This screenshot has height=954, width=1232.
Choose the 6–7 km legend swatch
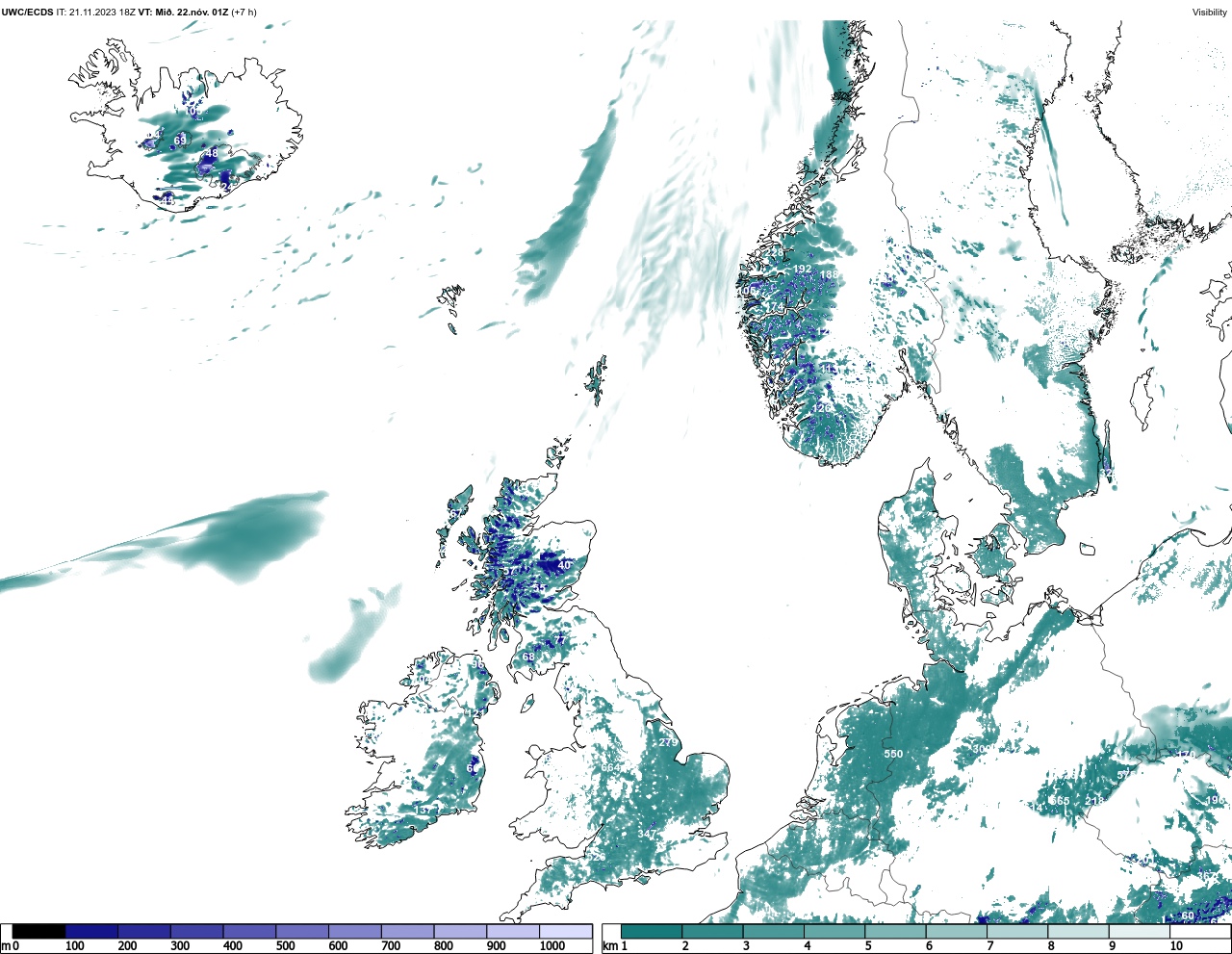[x=956, y=931]
